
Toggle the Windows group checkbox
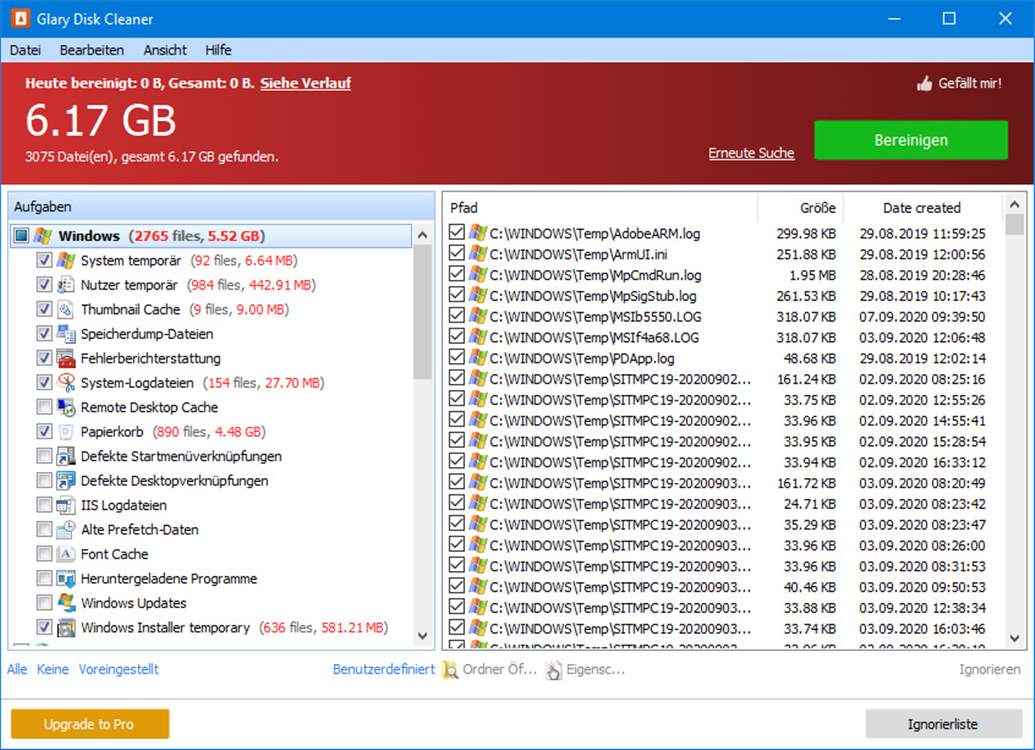tap(22, 236)
